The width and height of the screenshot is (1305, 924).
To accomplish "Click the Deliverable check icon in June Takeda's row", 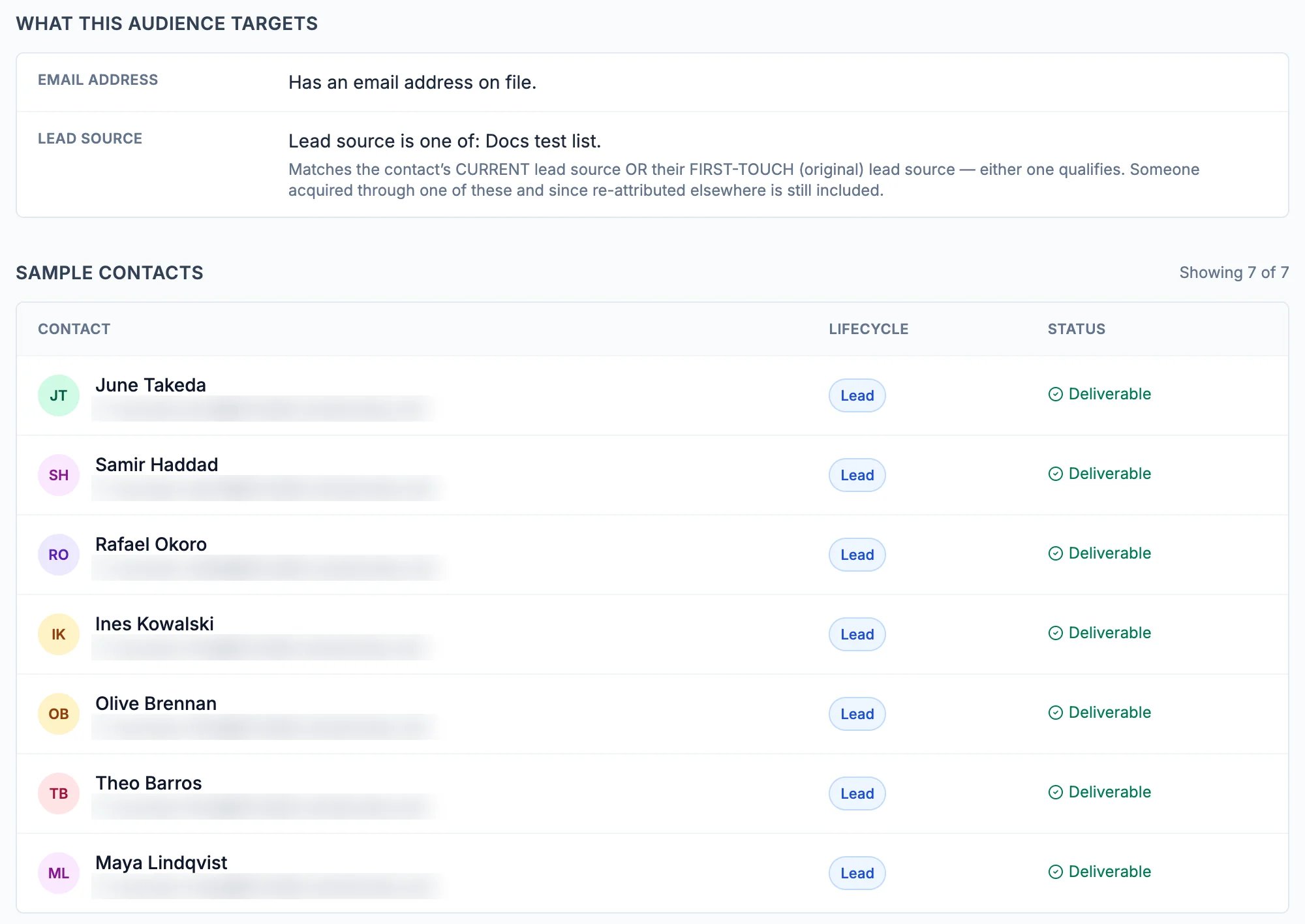I will click(1055, 394).
